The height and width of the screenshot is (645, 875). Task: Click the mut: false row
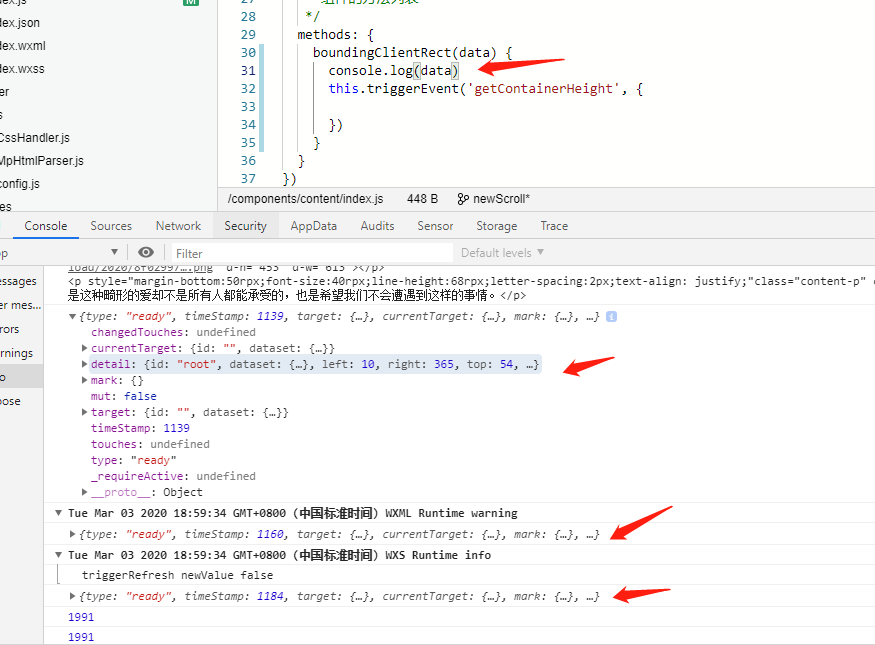click(x=124, y=396)
